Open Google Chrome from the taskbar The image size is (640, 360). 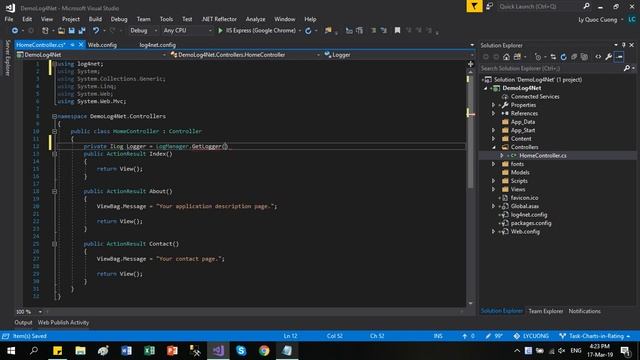(x=264, y=351)
